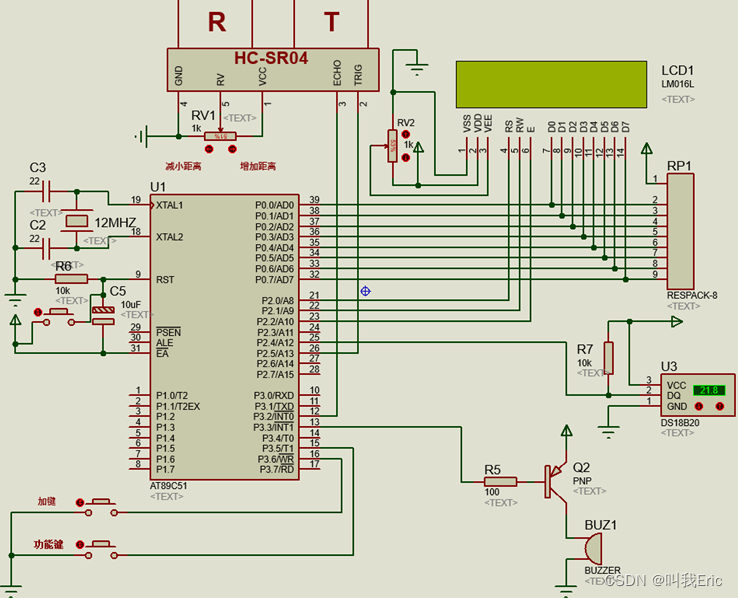Click the 21.8 temperature readout
The height and width of the screenshot is (598, 738).
click(709, 390)
